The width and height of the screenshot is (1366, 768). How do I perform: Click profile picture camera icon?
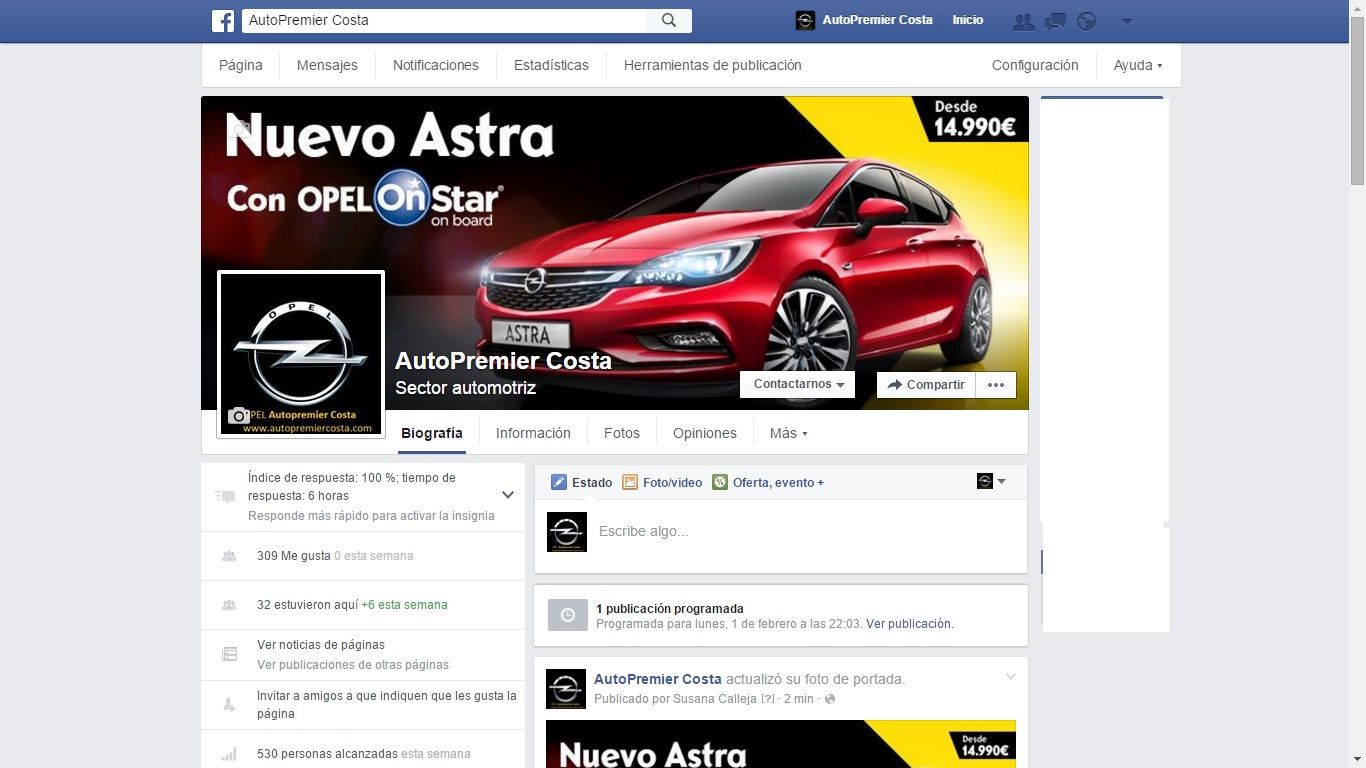point(238,415)
